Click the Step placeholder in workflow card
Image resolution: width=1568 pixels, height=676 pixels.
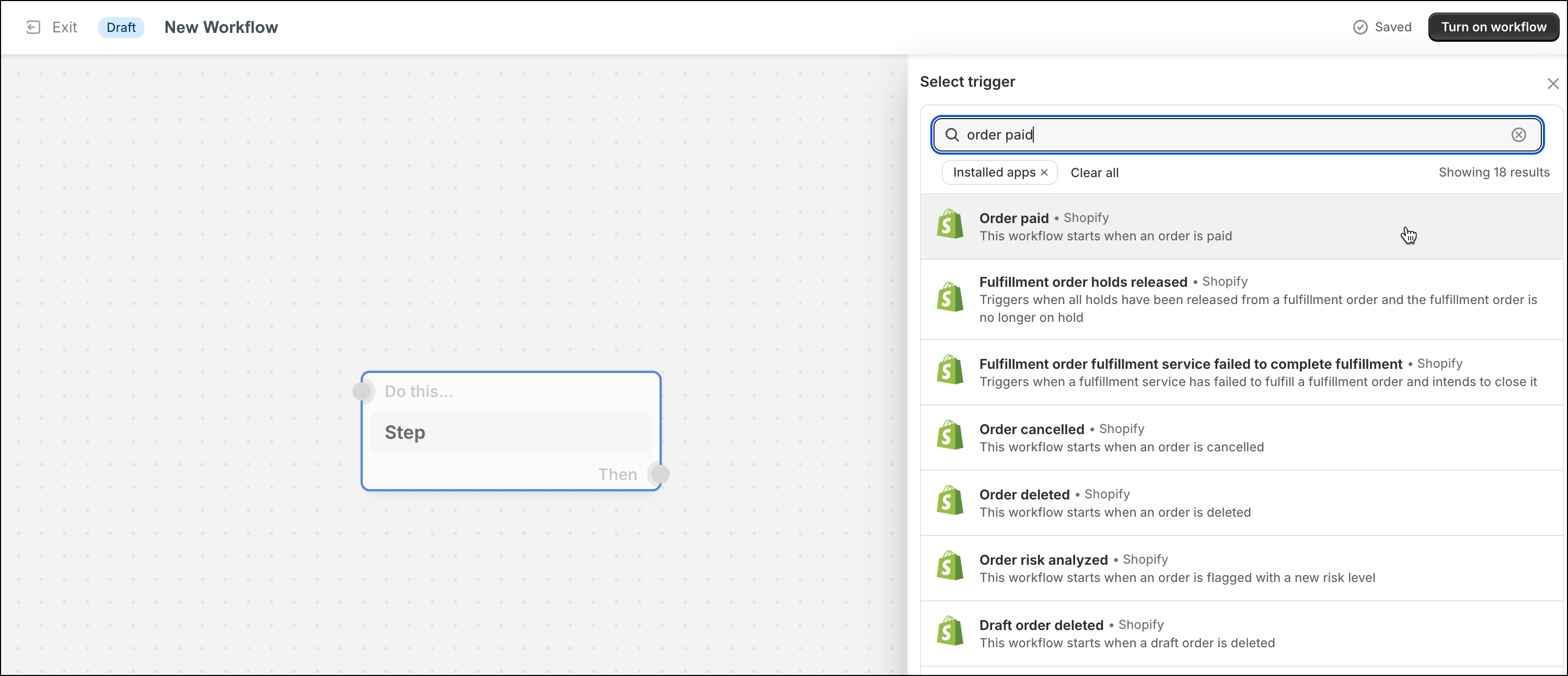click(511, 433)
